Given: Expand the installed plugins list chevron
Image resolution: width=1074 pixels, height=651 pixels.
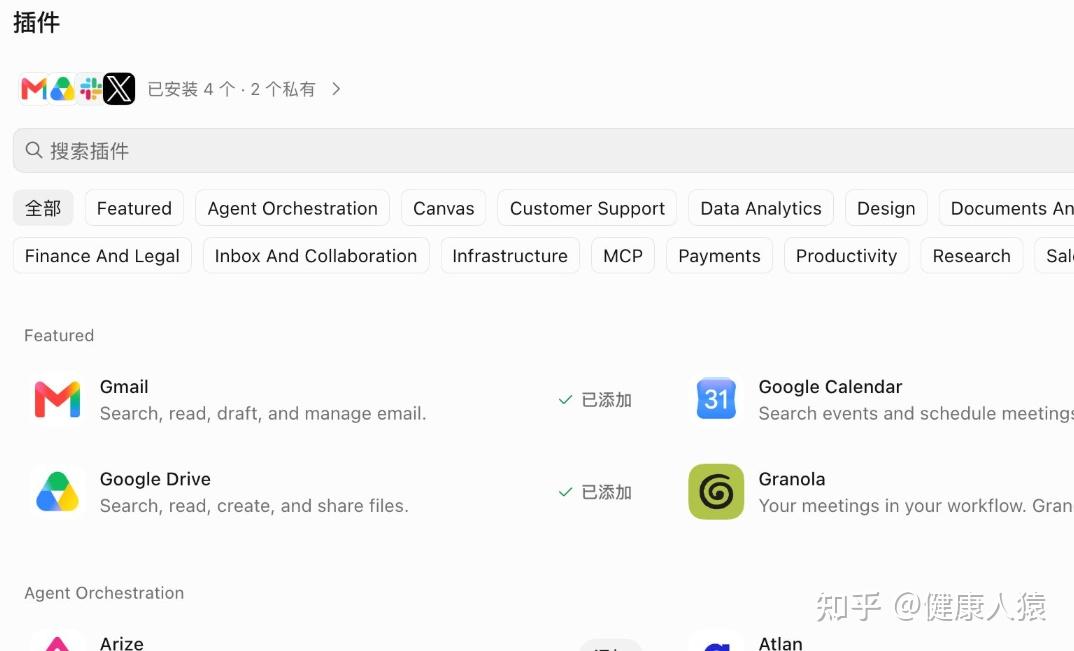Looking at the screenshot, I should tap(336, 89).
